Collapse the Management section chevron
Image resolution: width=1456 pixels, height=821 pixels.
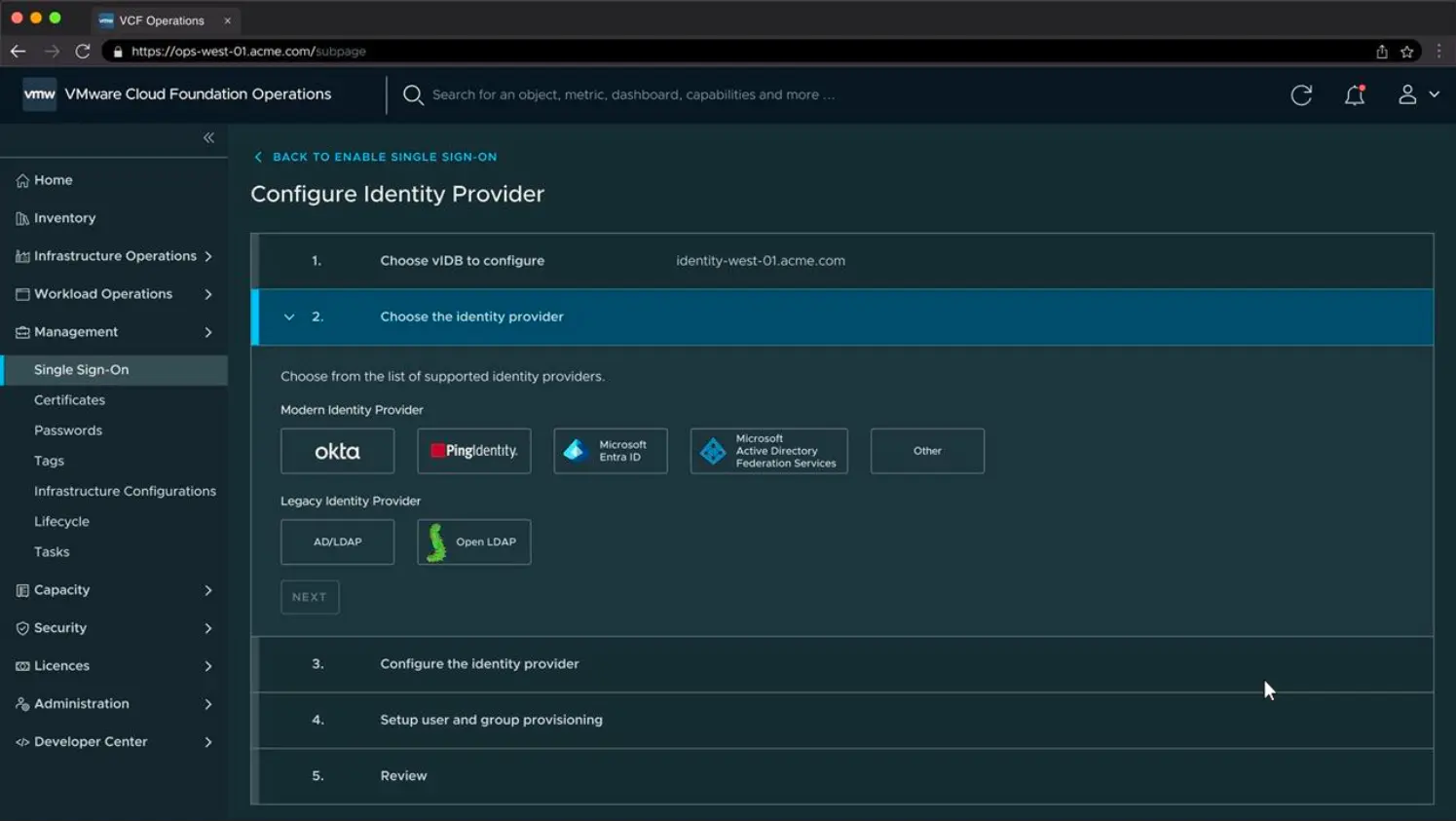click(208, 332)
